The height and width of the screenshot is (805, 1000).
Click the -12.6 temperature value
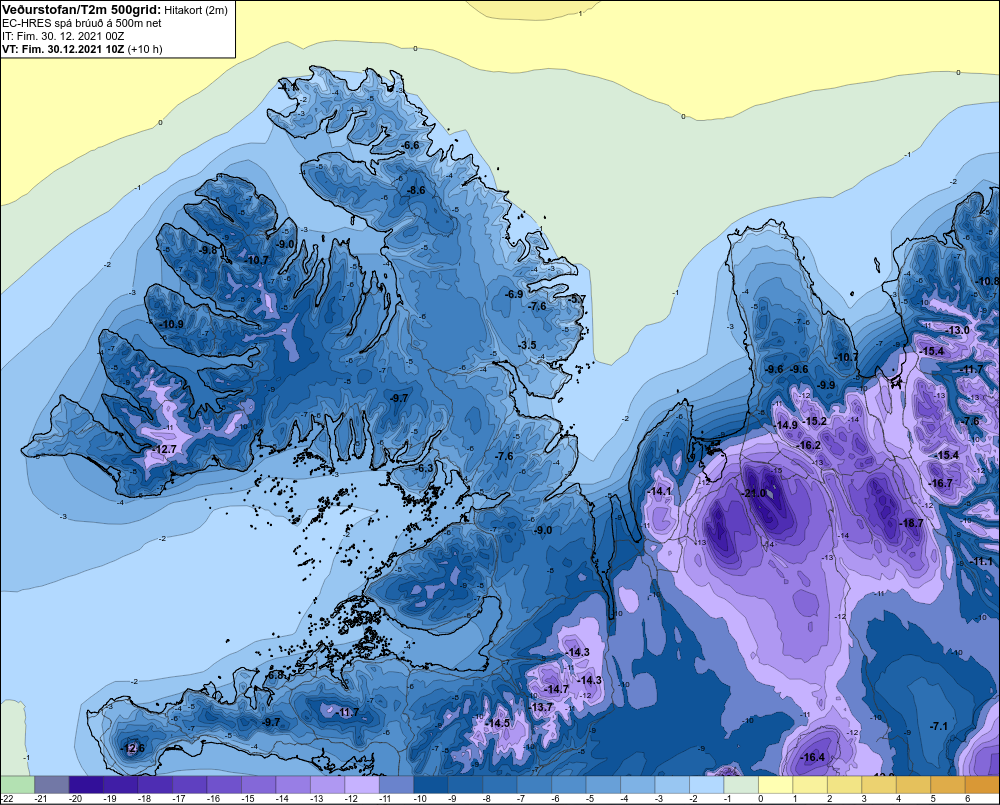pos(133,748)
